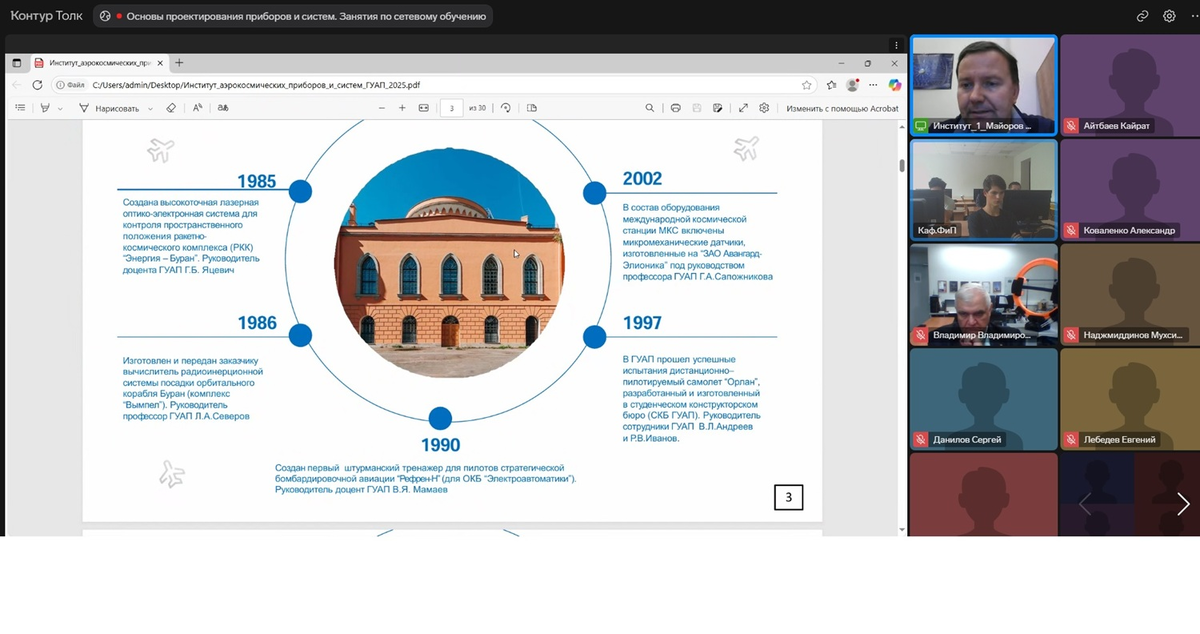This screenshot has width=1200, height=634.
Task: Open the browser three-dot menu
Action: [x=874, y=85]
